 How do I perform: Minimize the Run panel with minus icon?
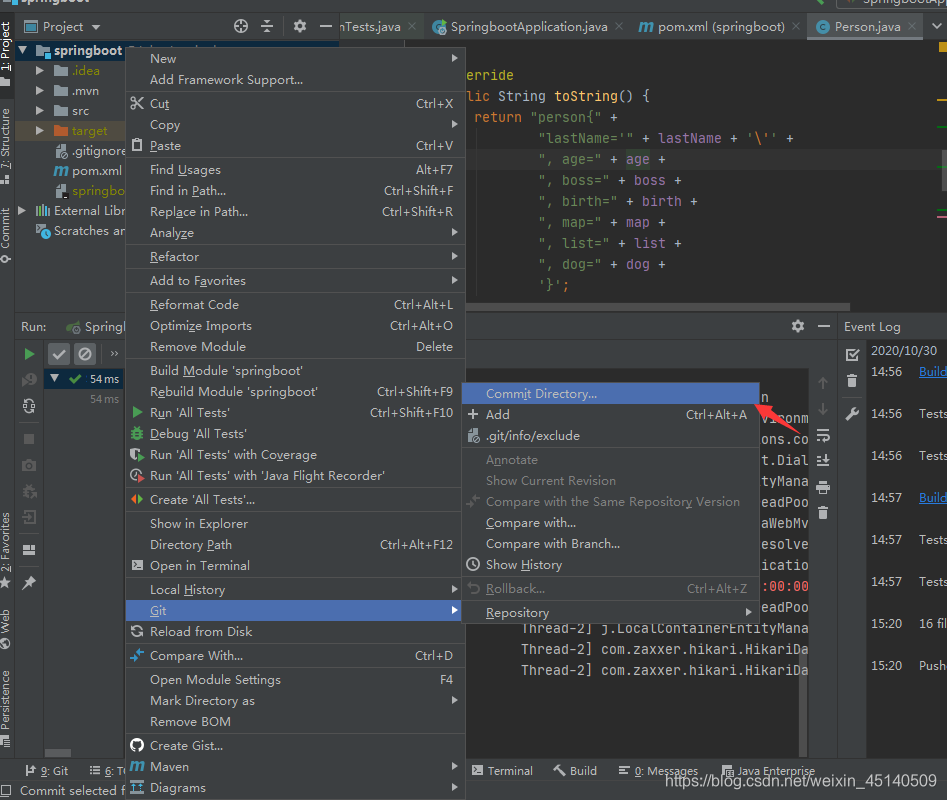(824, 326)
